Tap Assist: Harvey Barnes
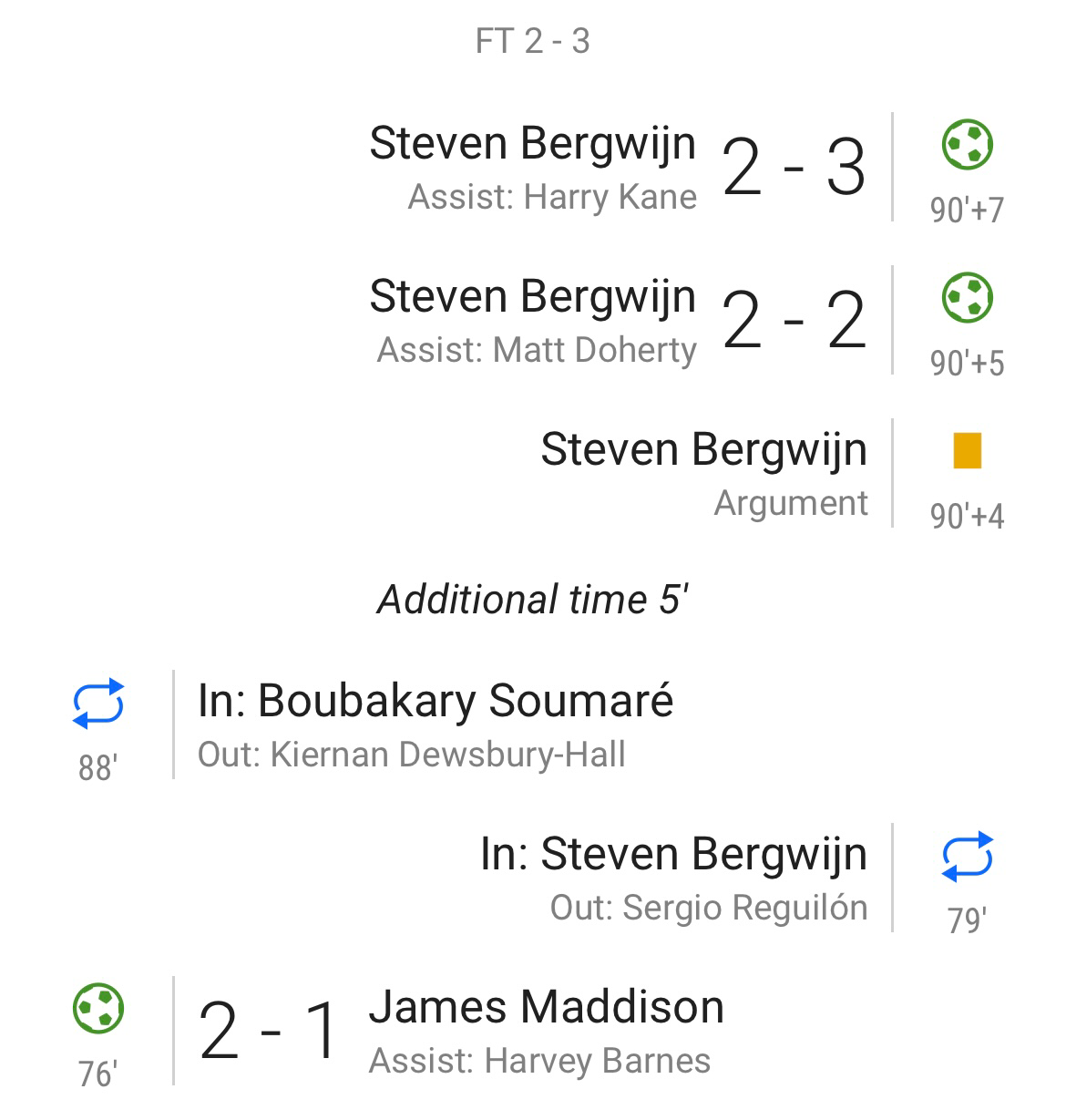The width and height of the screenshot is (1066, 1120). [539, 1061]
